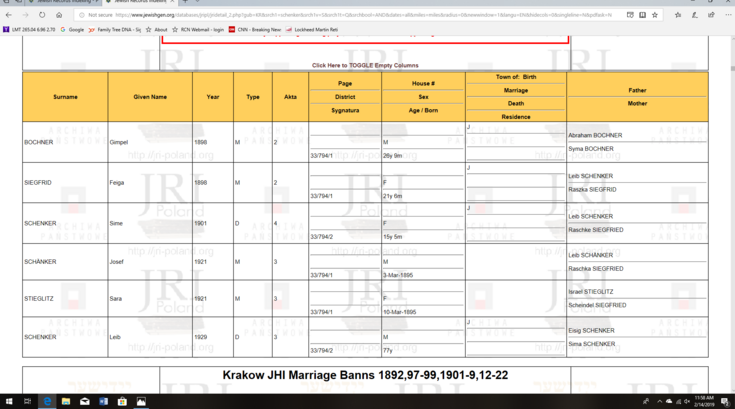The width and height of the screenshot is (735, 409).
Task: Click the Year column header
Action: click(213, 97)
